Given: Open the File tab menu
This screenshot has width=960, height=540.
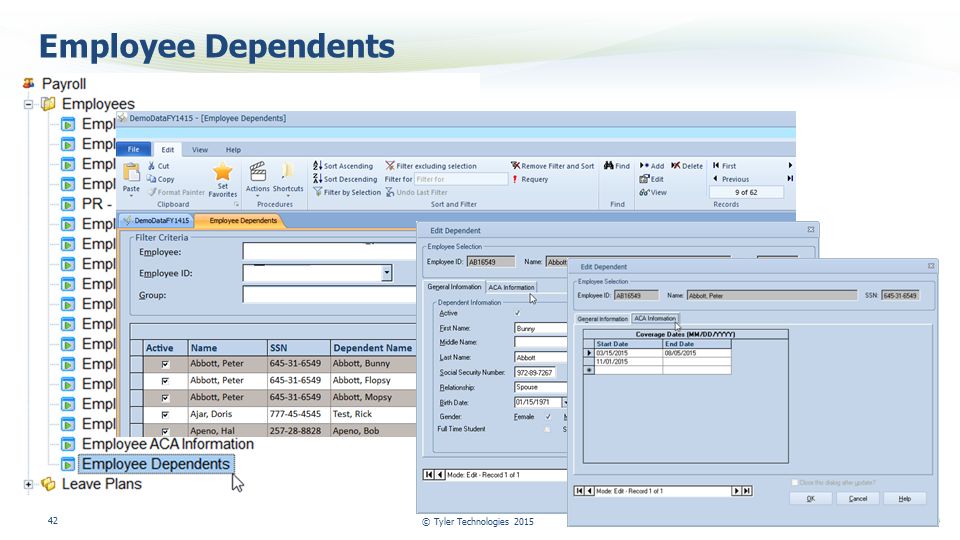Looking at the screenshot, I should click(133, 149).
